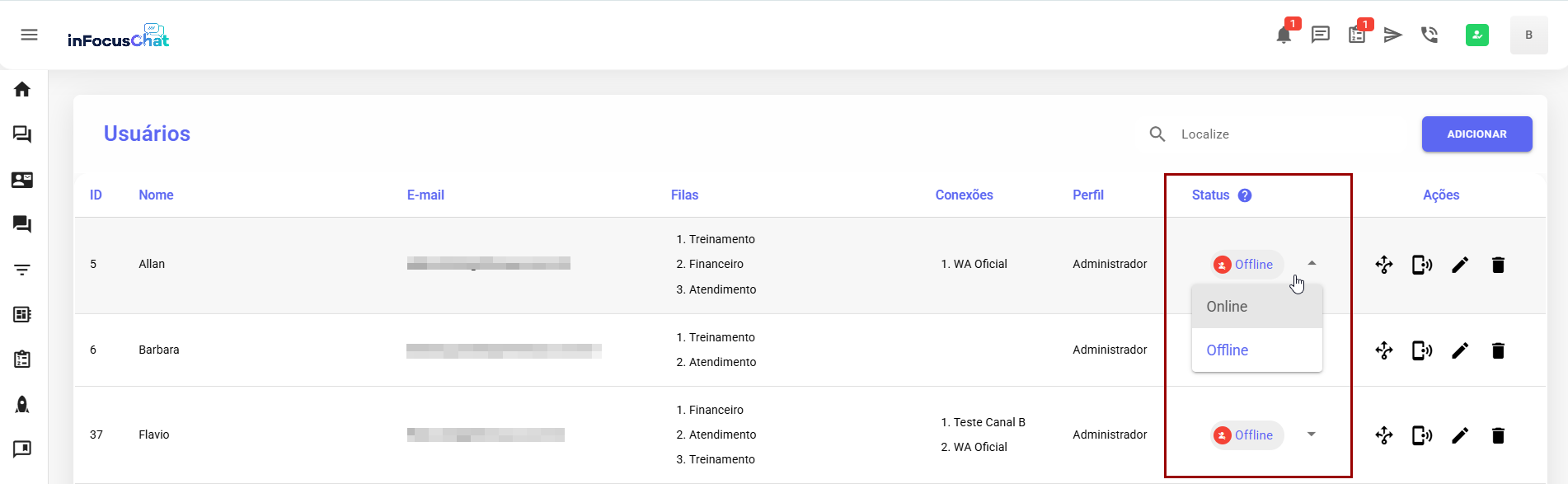
Task: Click the Home icon in sidebar
Action: (22, 89)
